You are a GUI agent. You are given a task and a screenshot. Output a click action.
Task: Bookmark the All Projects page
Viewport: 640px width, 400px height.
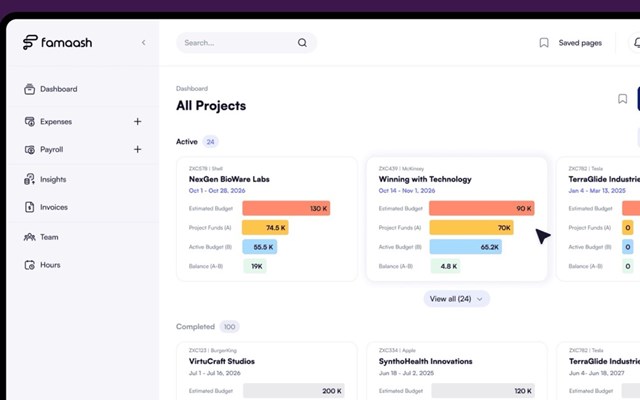pos(622,98)
